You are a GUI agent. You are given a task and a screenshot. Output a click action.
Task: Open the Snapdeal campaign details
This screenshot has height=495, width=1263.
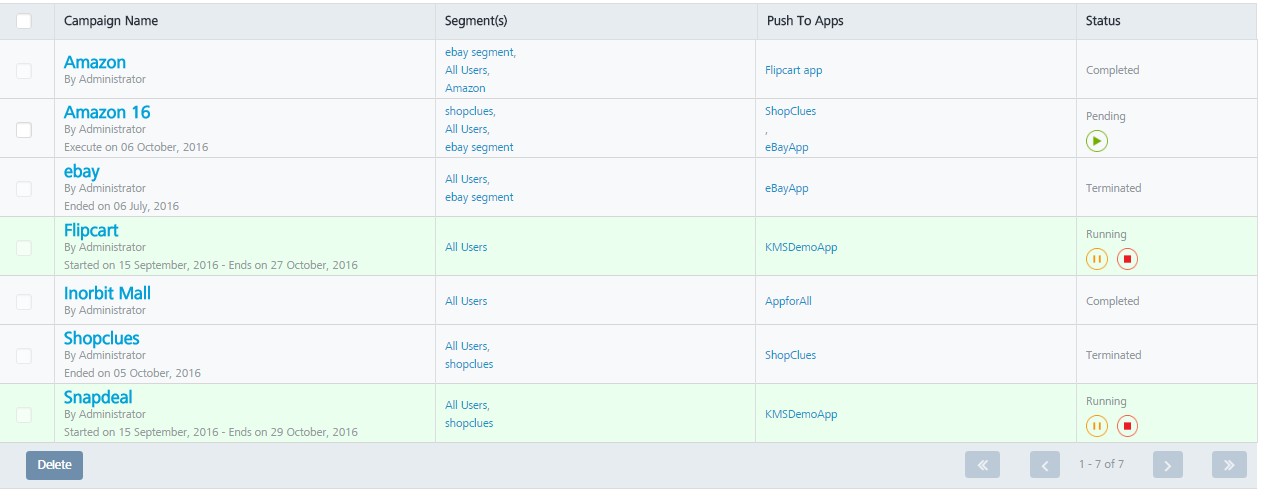tap(98, 397)
